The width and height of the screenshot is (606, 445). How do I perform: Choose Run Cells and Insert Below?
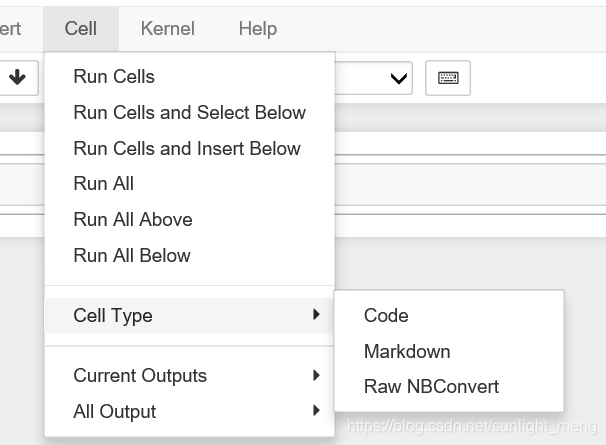pyautogui.click(x=186, y=149)
